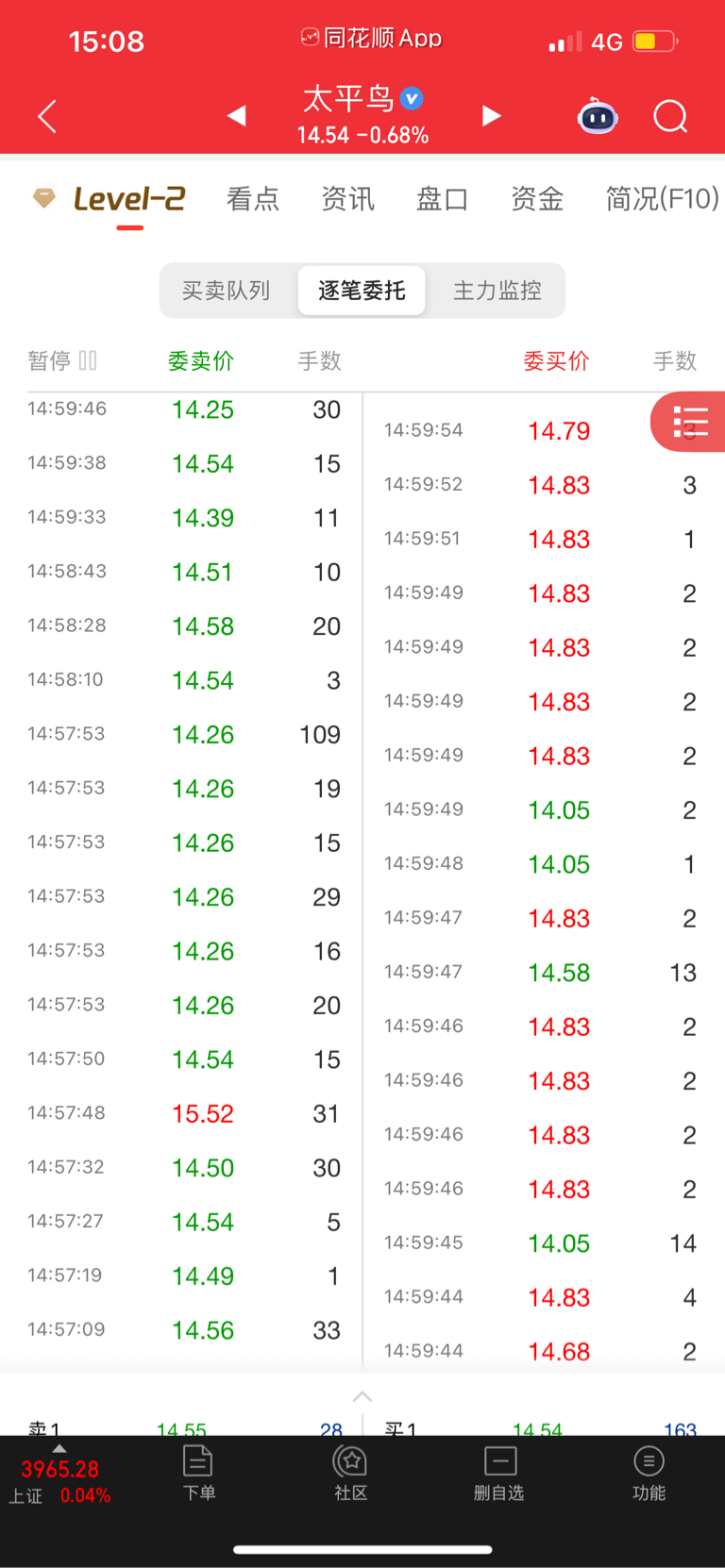Open 功能 functions menu icon
Image resolution: width=725 pixels, height=1568 pixels.
click(x=649, y=1473)
